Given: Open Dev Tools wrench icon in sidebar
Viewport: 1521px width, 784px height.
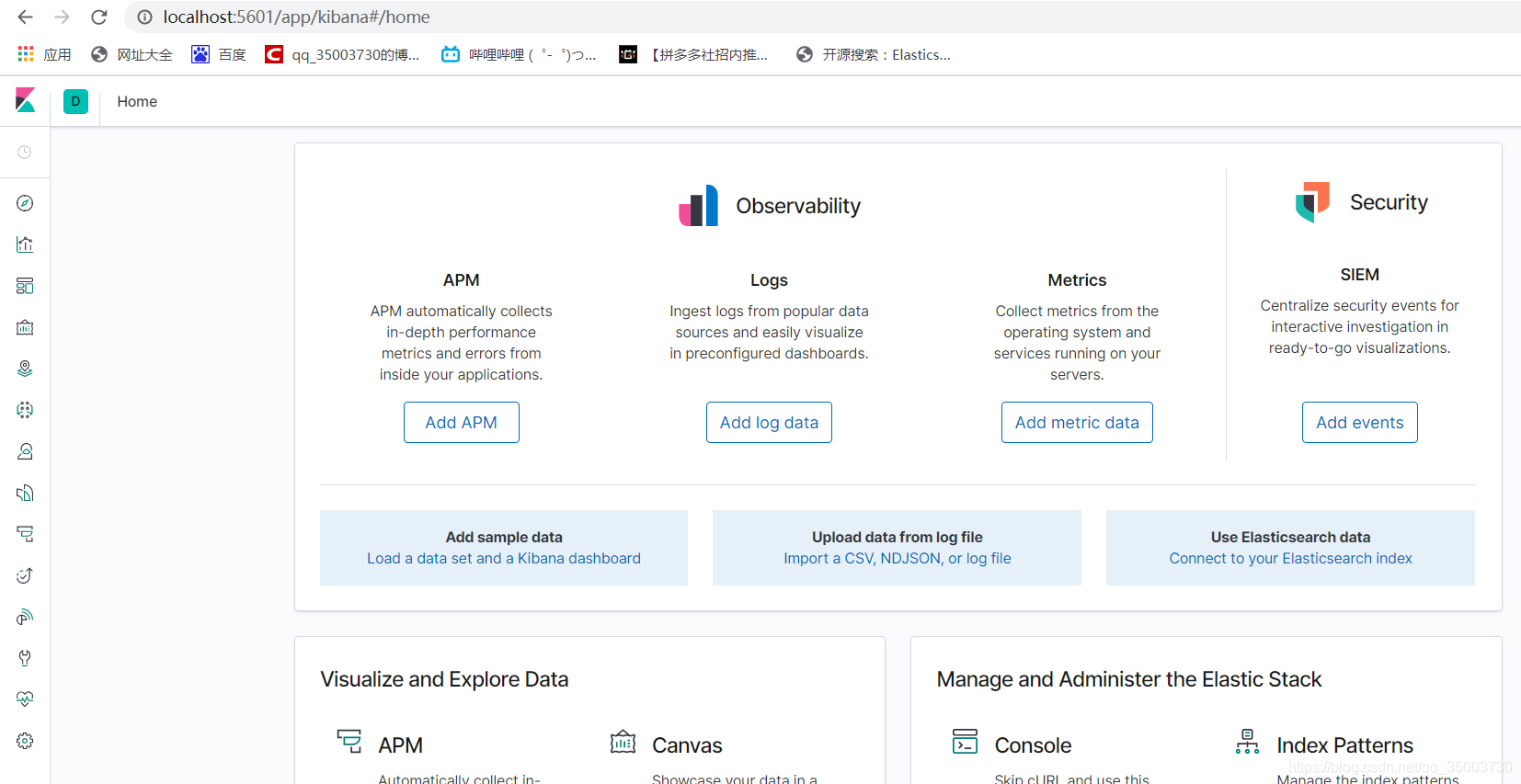Looking at the screenshot, I should pos(25,658).
